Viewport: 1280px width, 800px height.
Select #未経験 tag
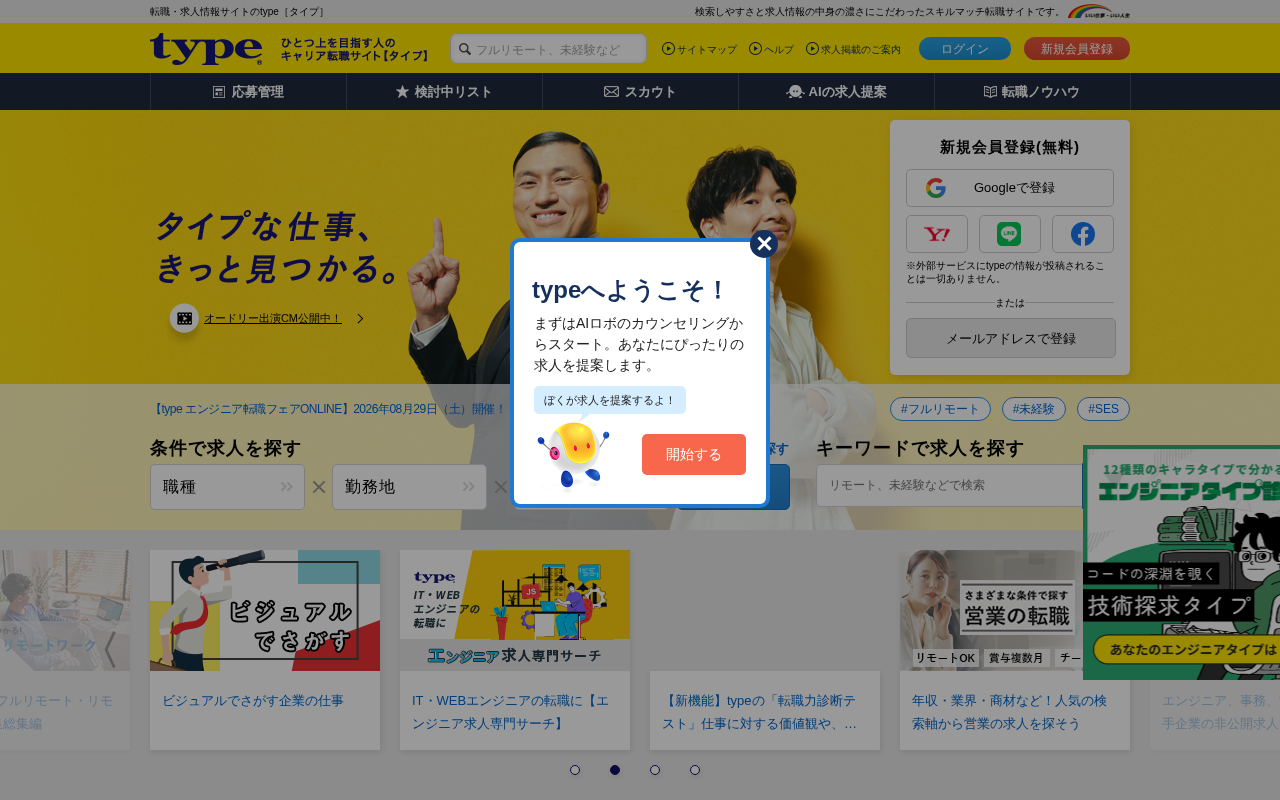[1034, 409]
